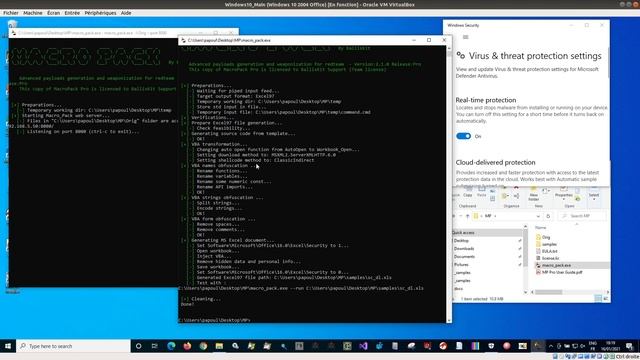Click the Search MP field
This screenshot has width=640, height=360.
(582, 216)
